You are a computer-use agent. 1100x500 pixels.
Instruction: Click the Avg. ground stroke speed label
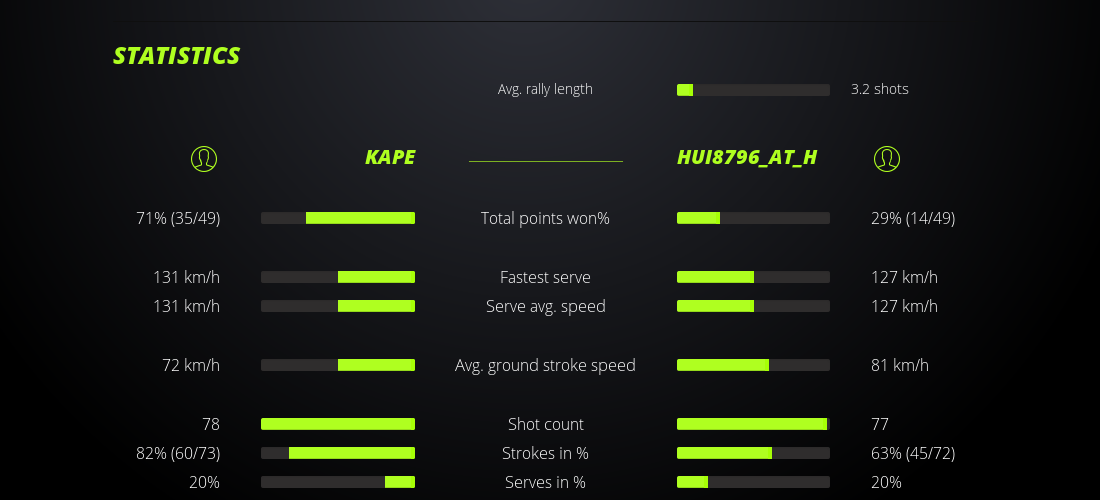[x=545, y=365]
